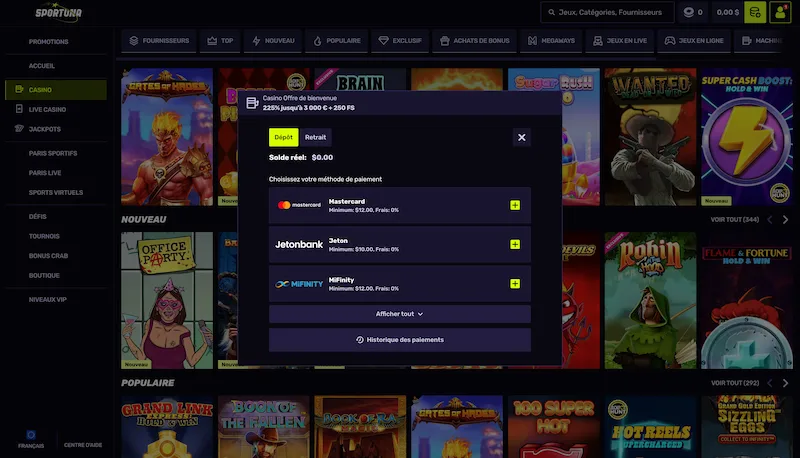Open 100 Super Hot game thumbnail
Image resolution: width=800 pixels, height=458 pixels.
pos(554,427)
